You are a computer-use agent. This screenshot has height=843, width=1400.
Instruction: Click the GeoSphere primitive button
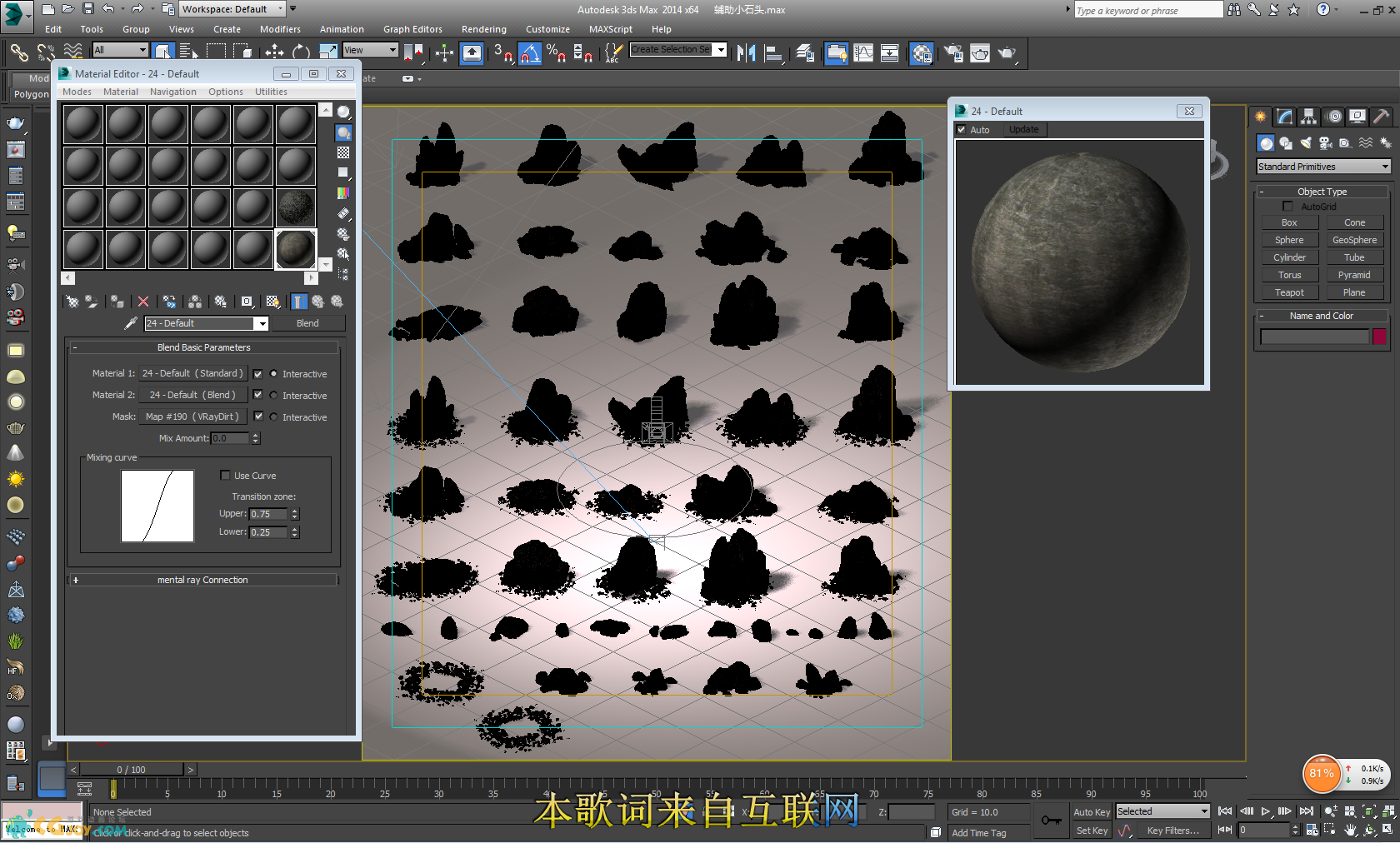point(1354,240)
